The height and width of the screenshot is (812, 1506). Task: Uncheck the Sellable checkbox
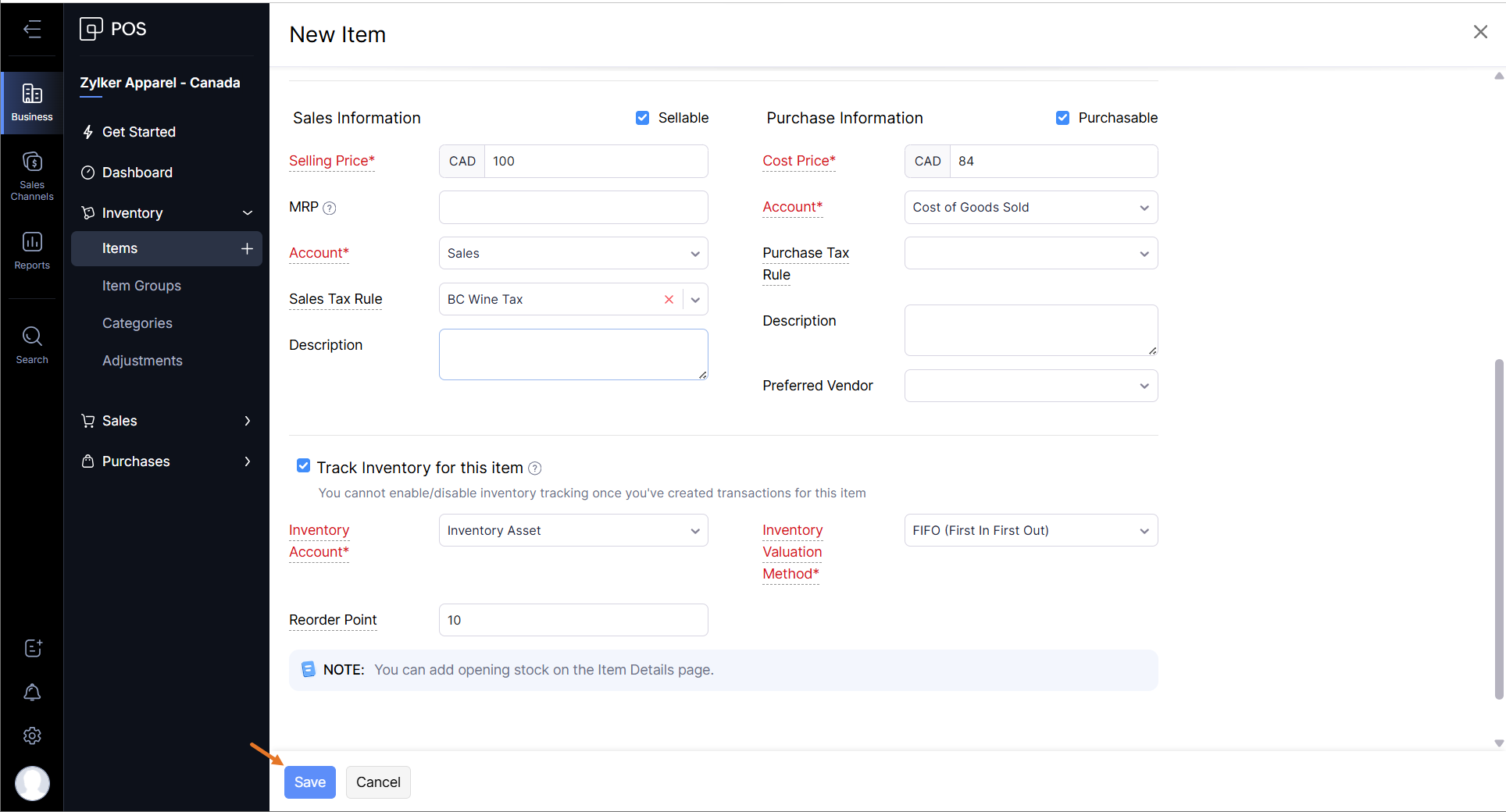[x=642, y=118]
